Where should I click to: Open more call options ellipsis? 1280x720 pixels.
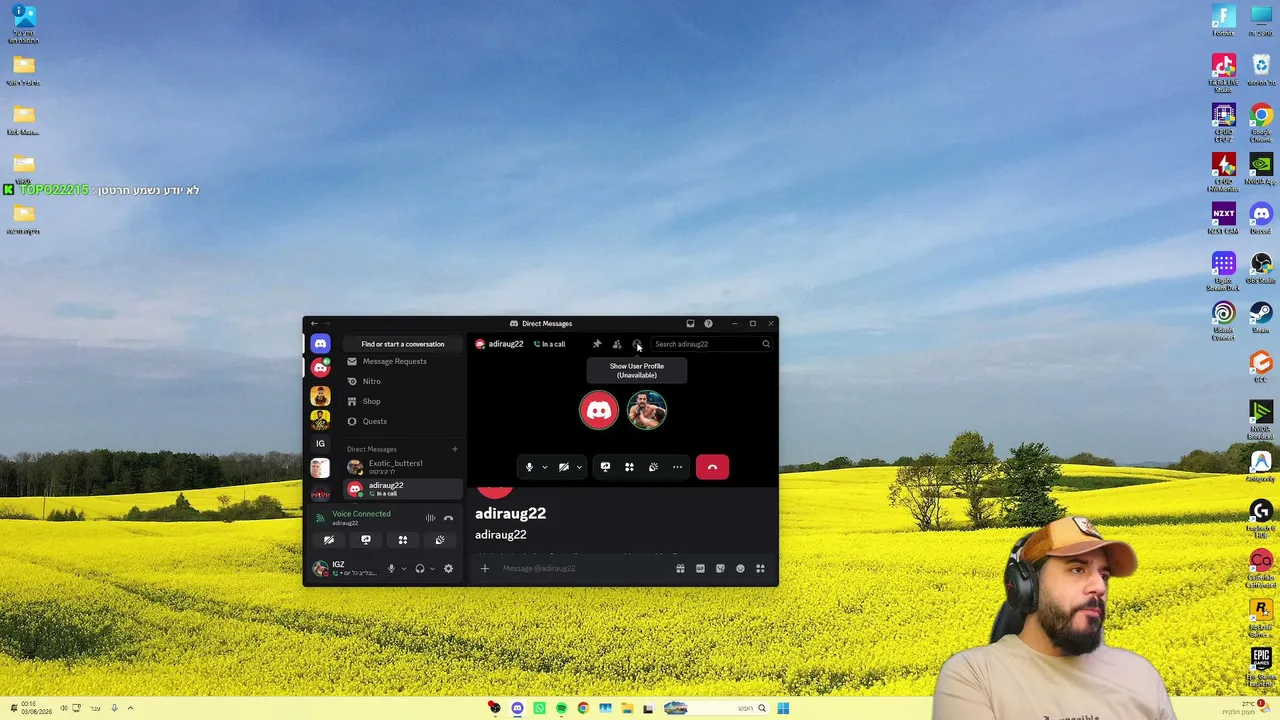tap(677, 467)
